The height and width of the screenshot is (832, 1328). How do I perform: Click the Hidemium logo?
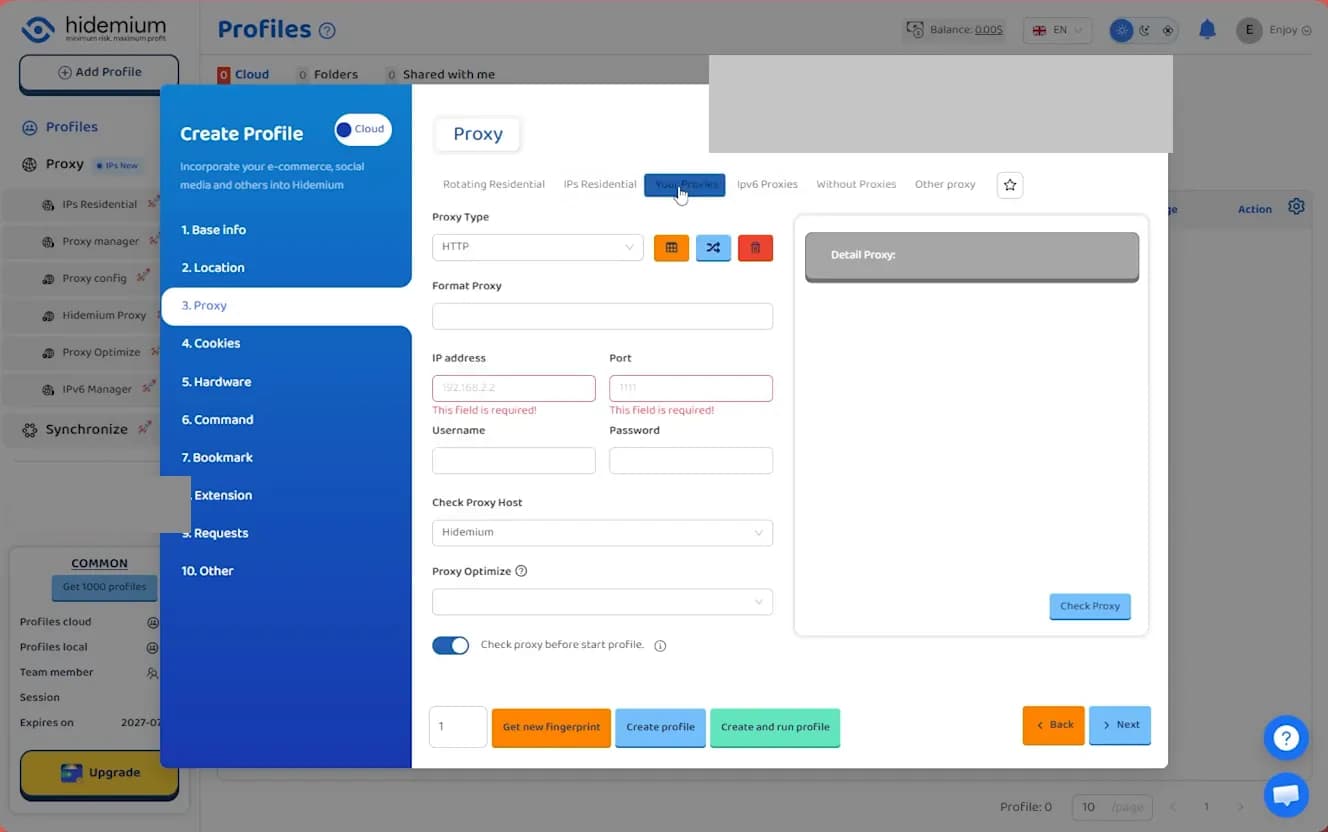click(94, 29)
